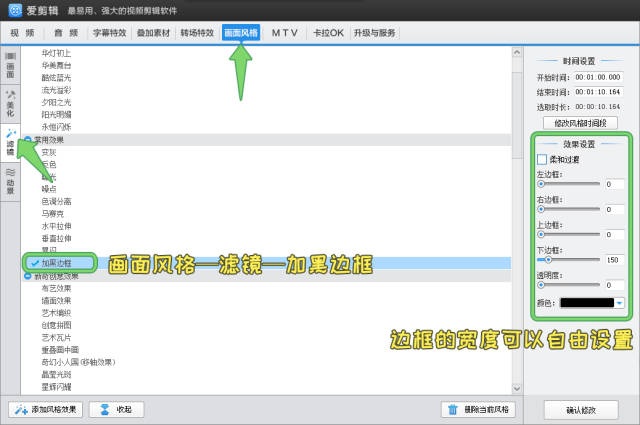Select the 画面风格 tab

pyautogui.click(x=241, y=33)
